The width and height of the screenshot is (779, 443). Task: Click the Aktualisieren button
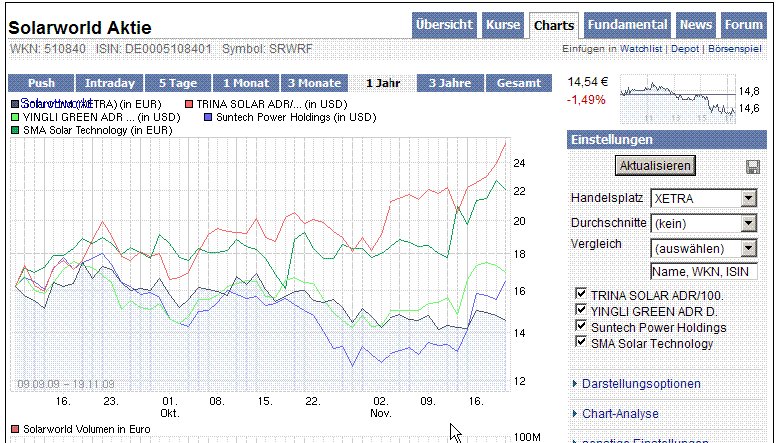tap(655, 165)
